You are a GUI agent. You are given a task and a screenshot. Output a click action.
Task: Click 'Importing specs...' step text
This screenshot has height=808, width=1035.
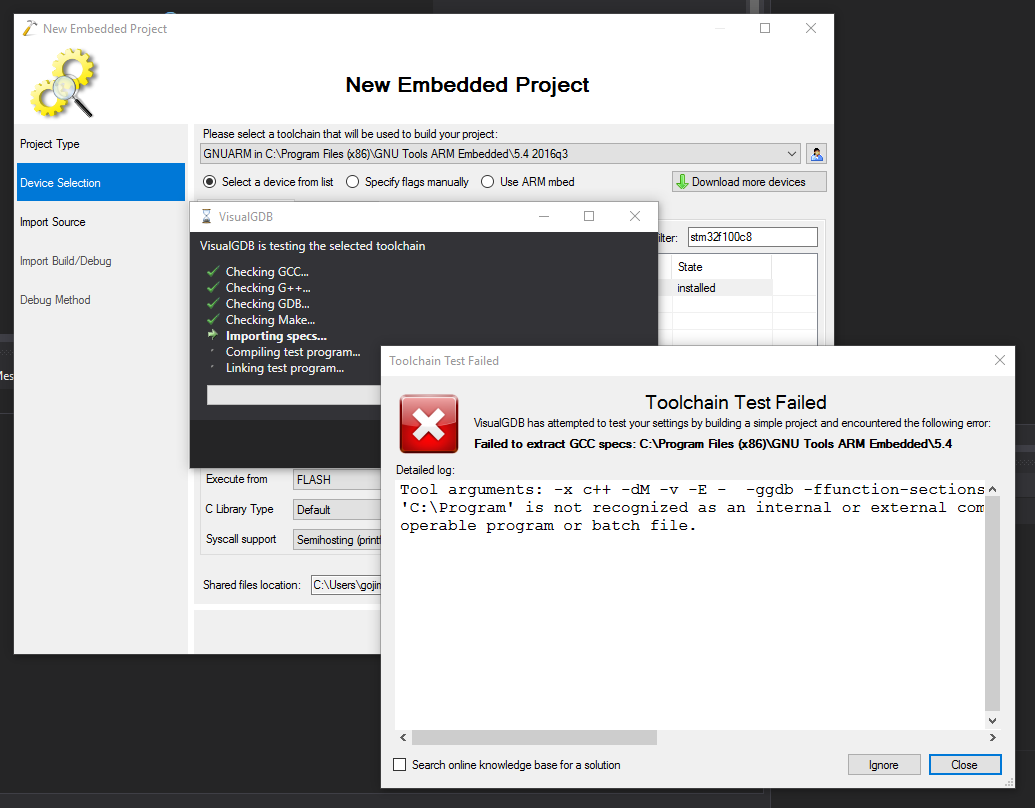pos(276,336)
